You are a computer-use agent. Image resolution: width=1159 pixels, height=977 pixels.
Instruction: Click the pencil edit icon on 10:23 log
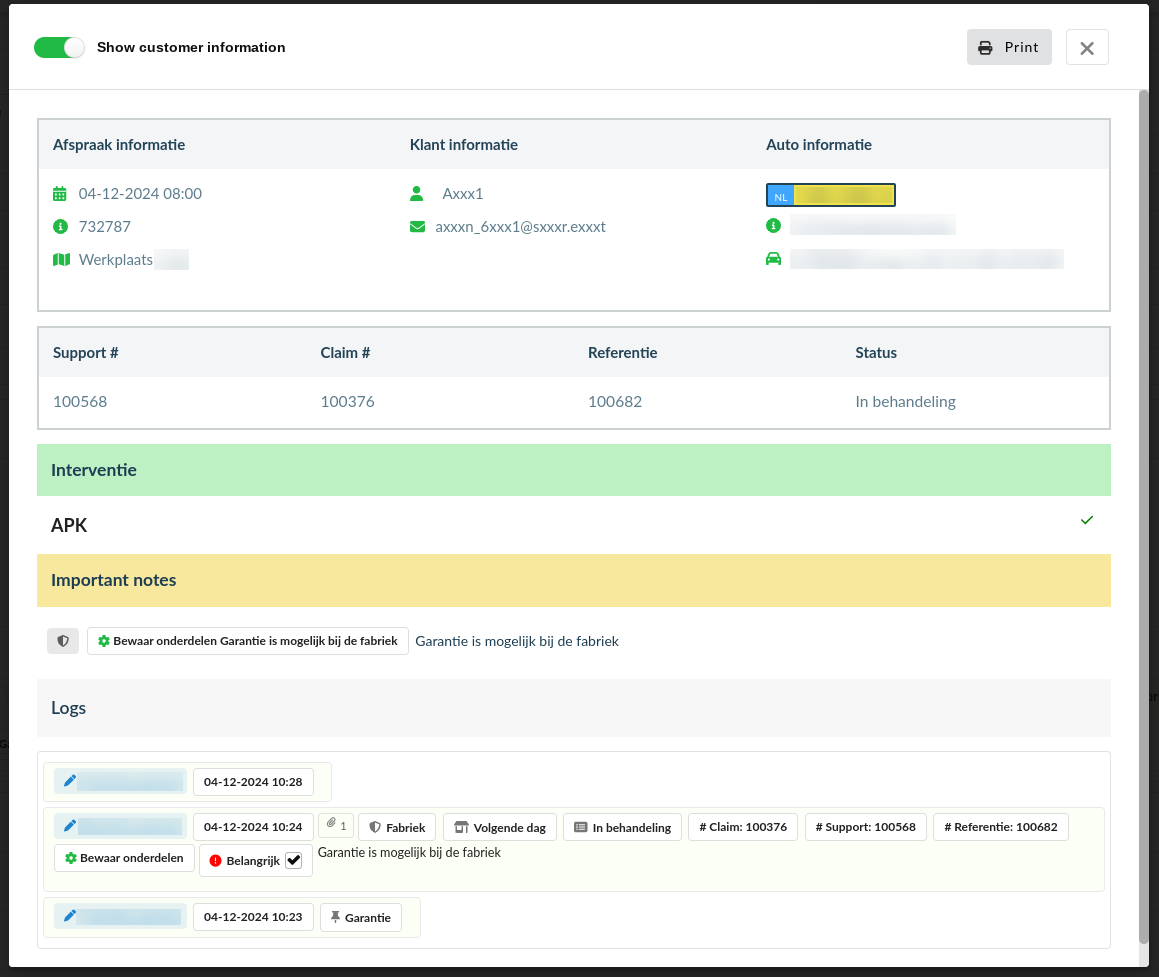[x=69, y=916]
